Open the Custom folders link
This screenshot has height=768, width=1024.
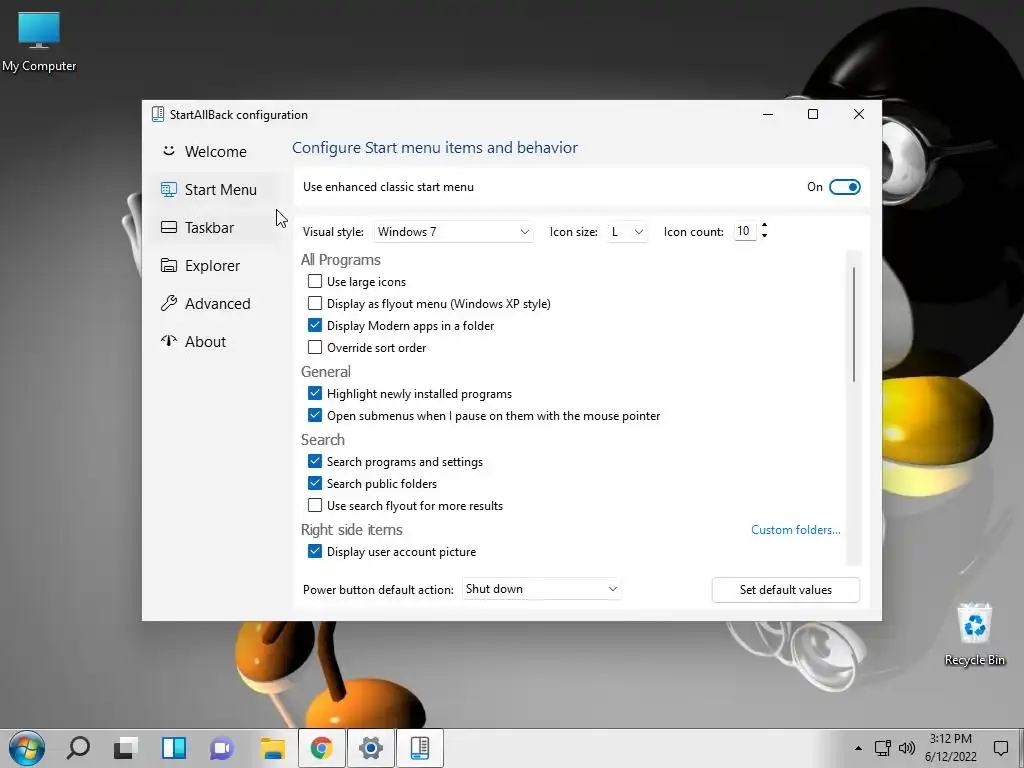click(x=795, y=530)
